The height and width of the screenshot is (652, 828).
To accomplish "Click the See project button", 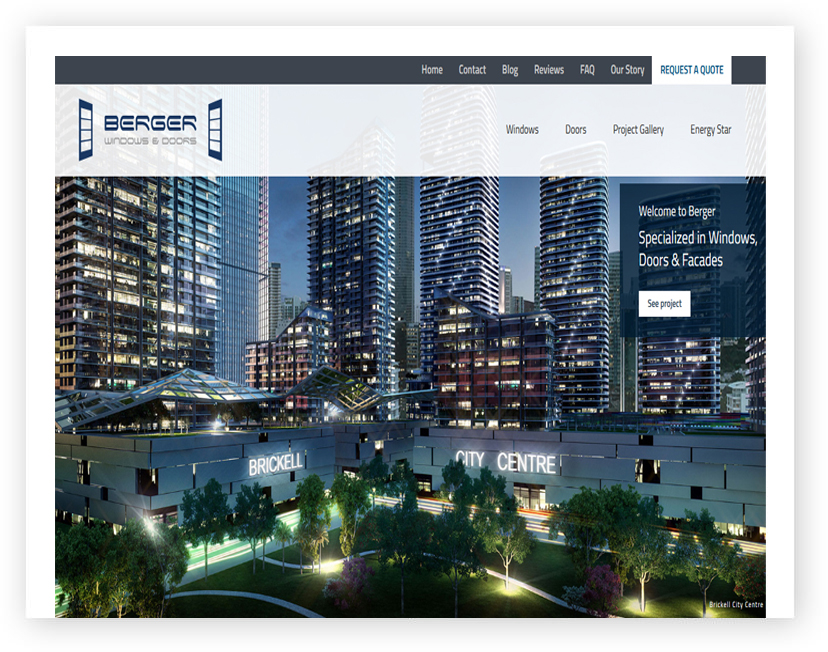I will (664, 304).
